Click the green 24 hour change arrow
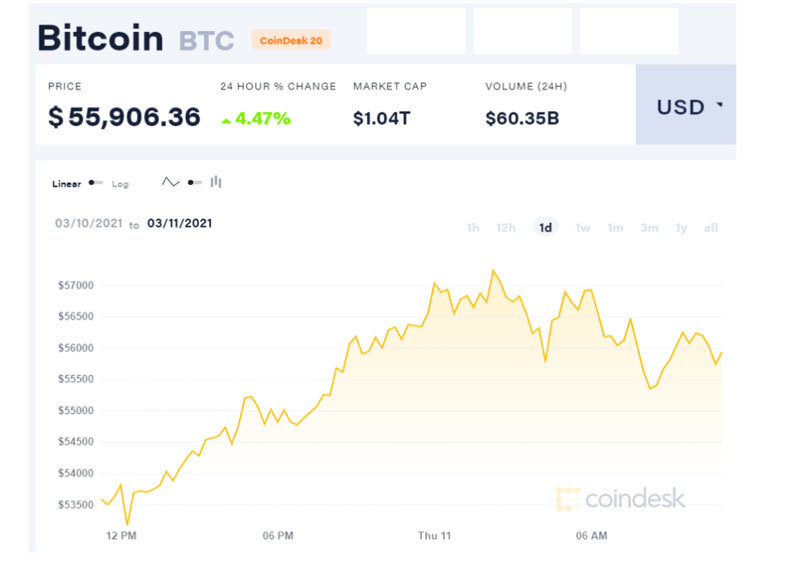800x563 pixels. 226,120
